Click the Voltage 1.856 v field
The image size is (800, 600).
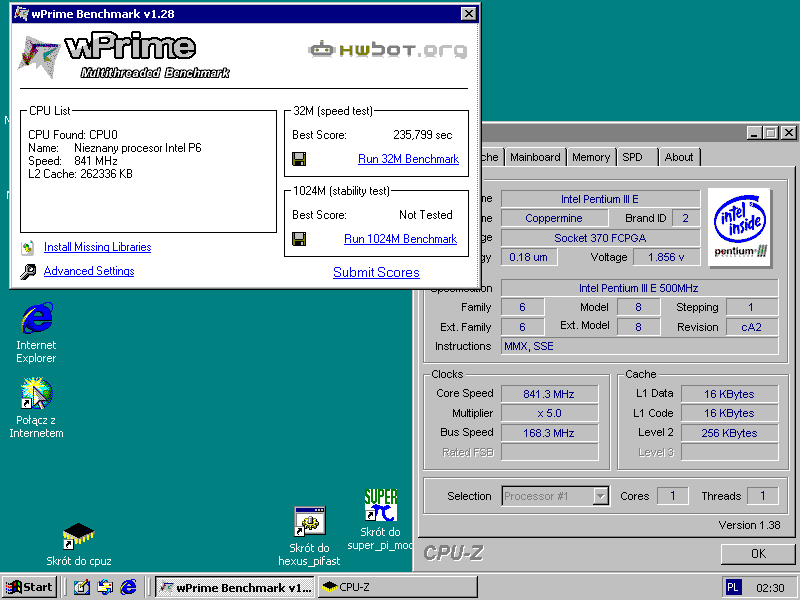tap(666, 257)
